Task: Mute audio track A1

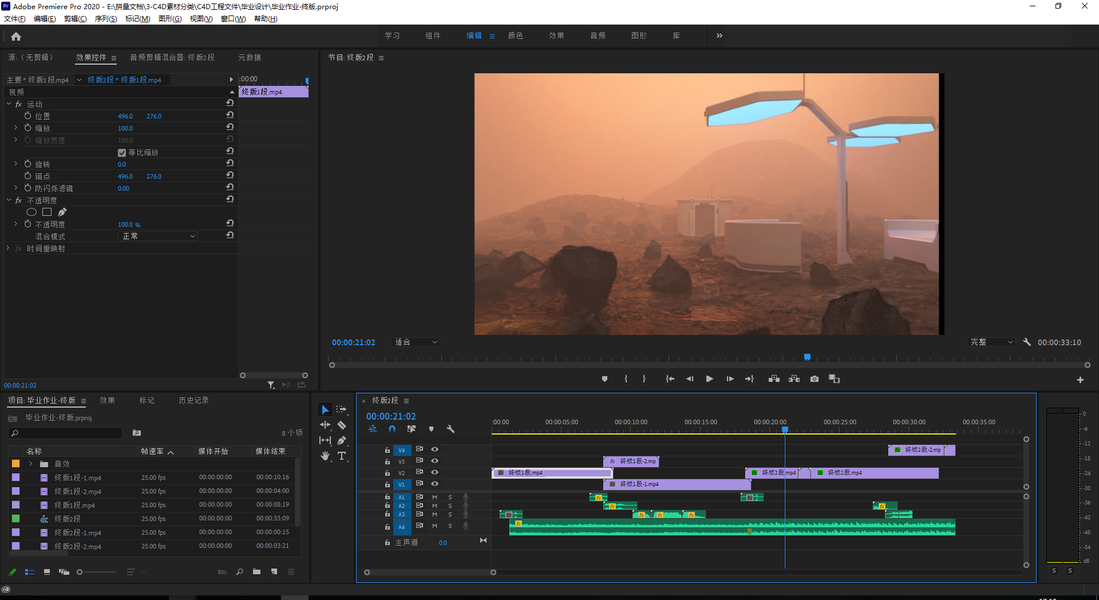Action: pos(434,497)
